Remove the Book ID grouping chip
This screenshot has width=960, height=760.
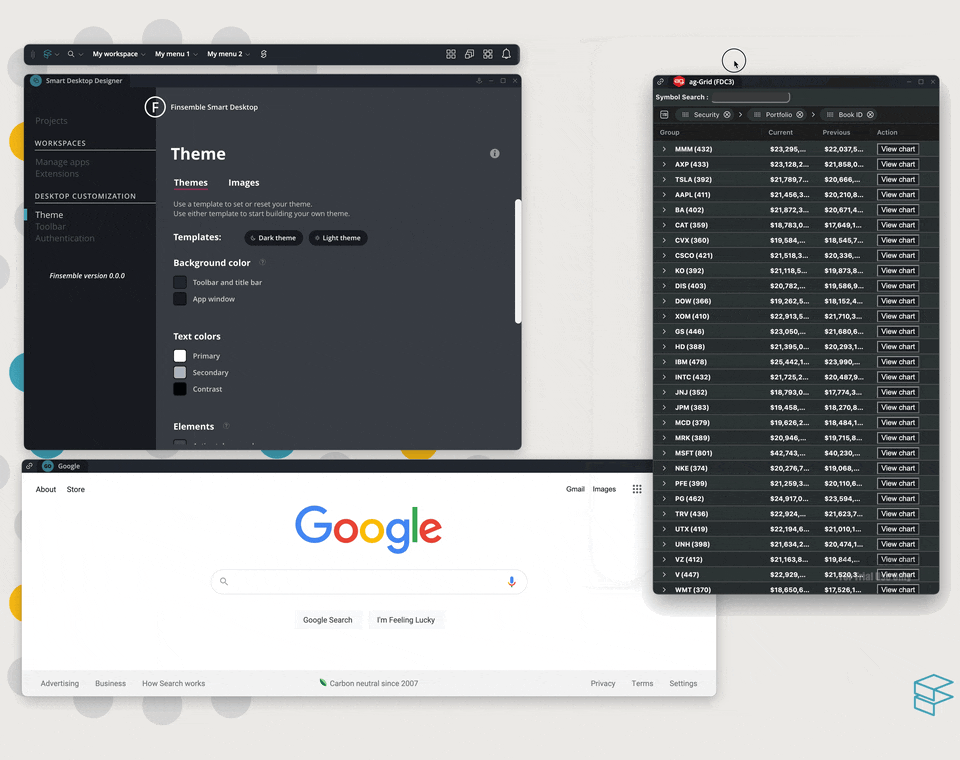[870, 115]
